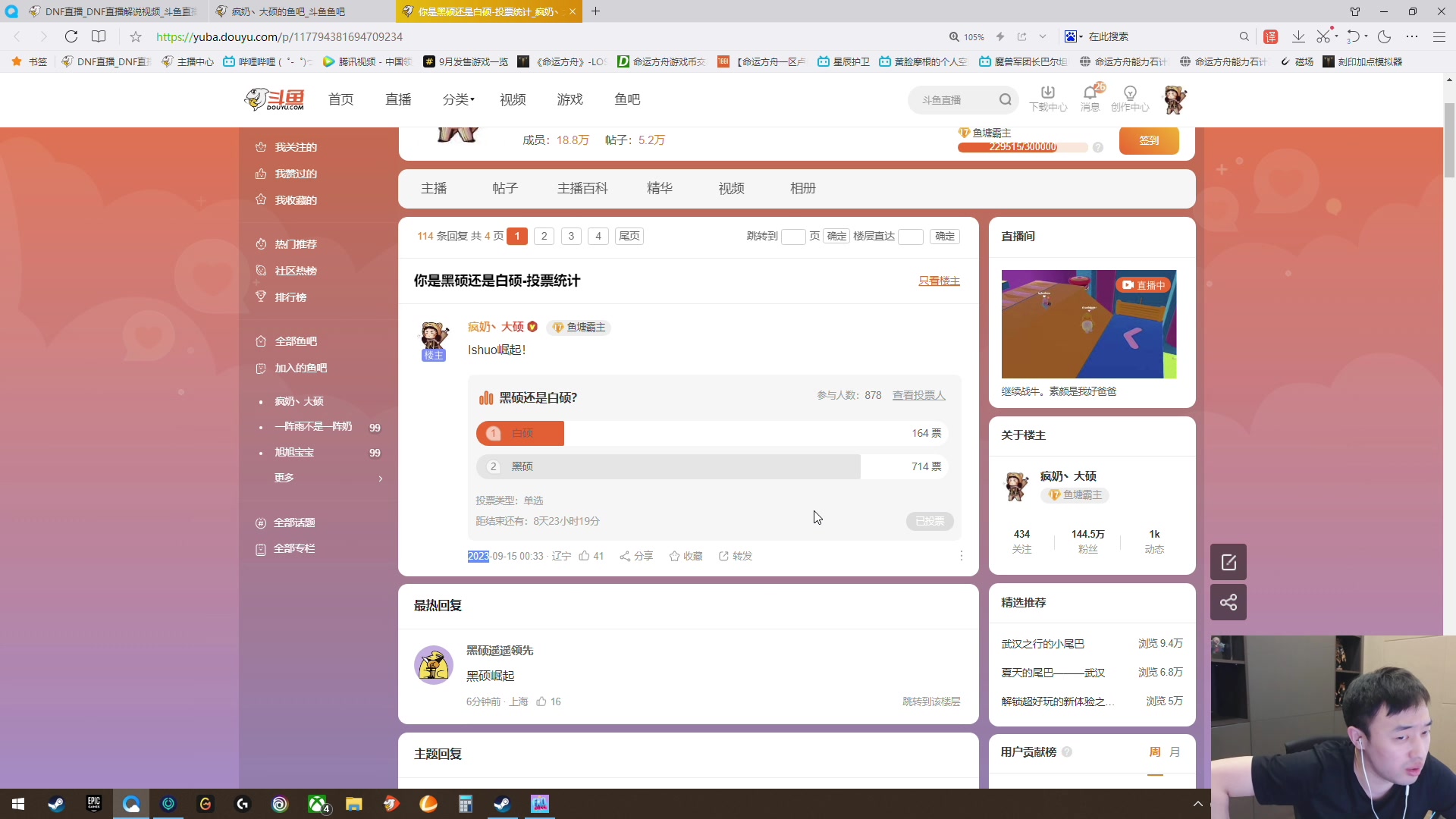Click the floating share icon on the right edge
The width and height of the screenshot is (1456, 819).
[x=1228, y=601]
